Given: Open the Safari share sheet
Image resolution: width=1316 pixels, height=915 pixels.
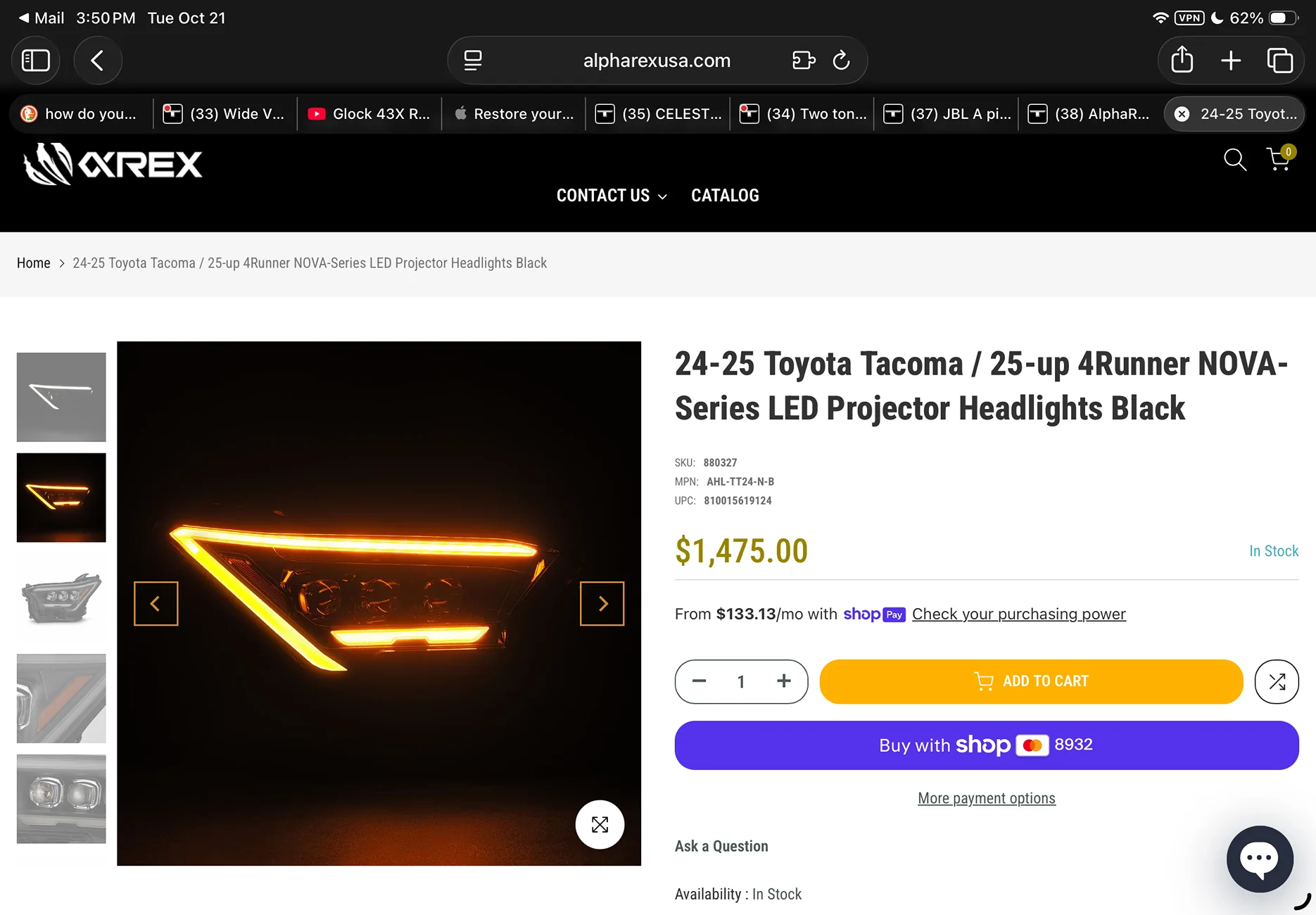Looking at the screenshot, I should [1182, 61].
